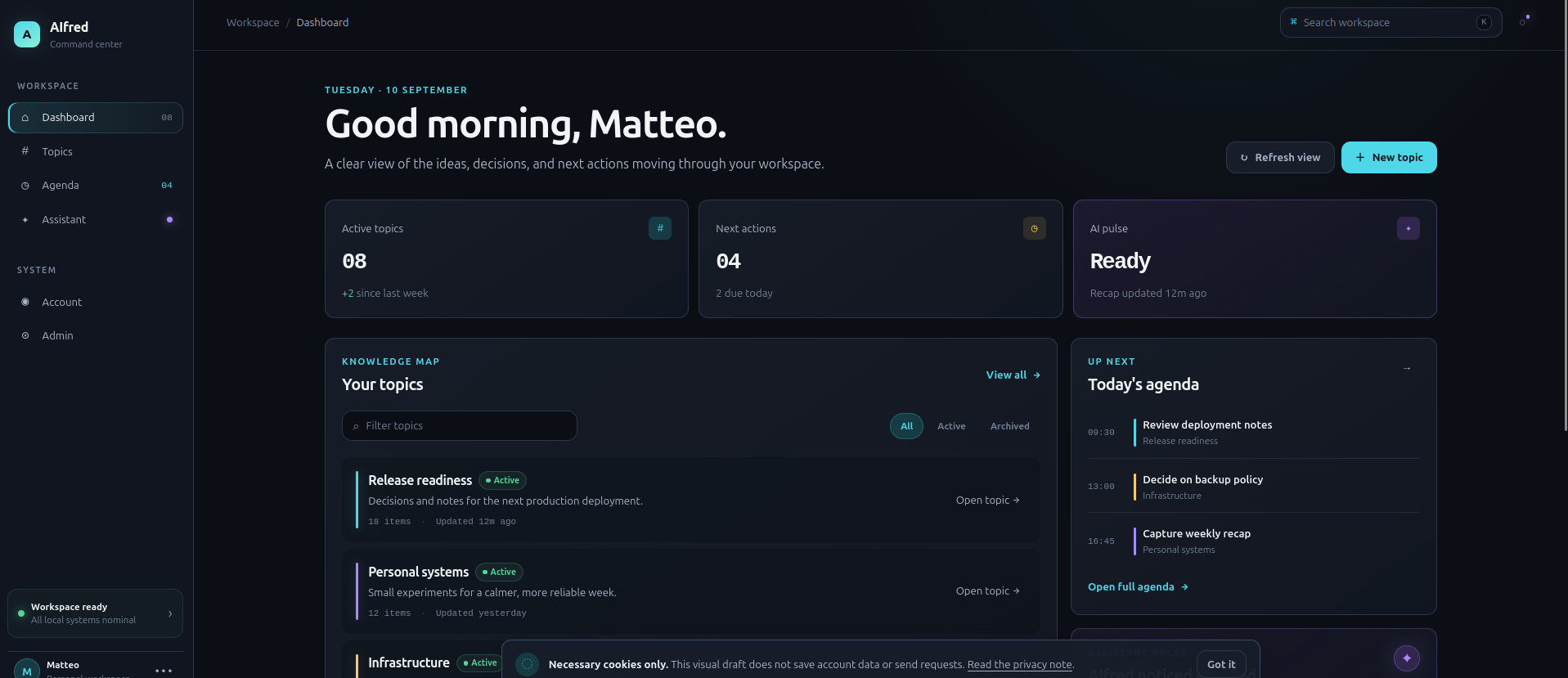This screenshot has height=678, width=1568.
Task: Select agenda item Capture weekly recap
Action: pos(1254,541)
